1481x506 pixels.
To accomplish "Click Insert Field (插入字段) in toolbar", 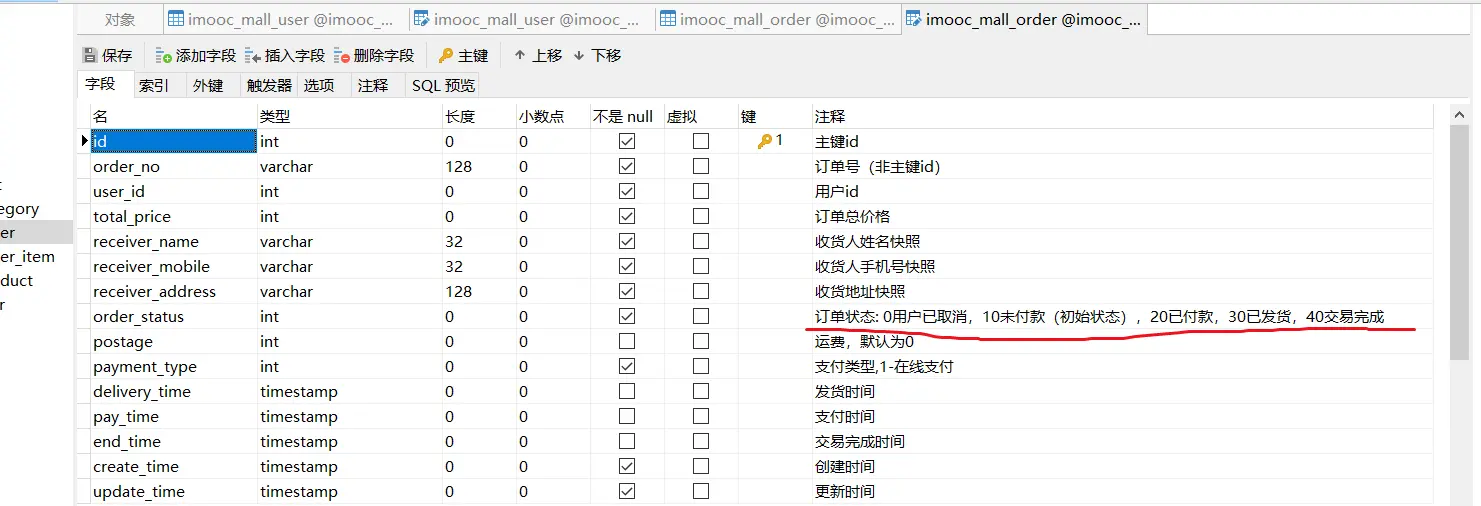I will click(x=285, y=56).
